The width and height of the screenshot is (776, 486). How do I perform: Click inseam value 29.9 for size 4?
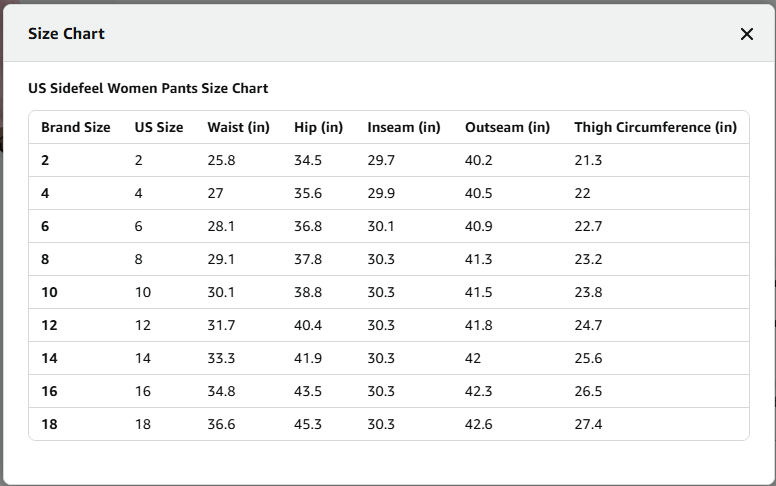pos(381,193)
